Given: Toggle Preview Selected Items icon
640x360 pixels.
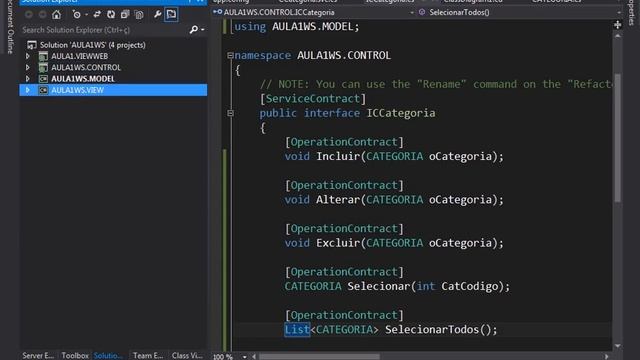Looking at the screenshot, I should coord(171,15).
